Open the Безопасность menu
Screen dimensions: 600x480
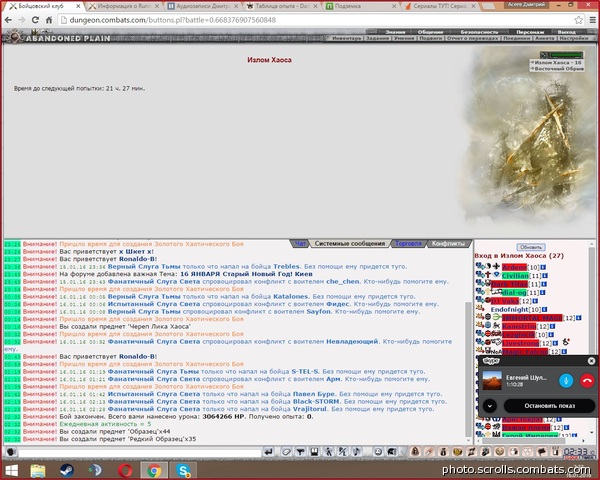479,32
